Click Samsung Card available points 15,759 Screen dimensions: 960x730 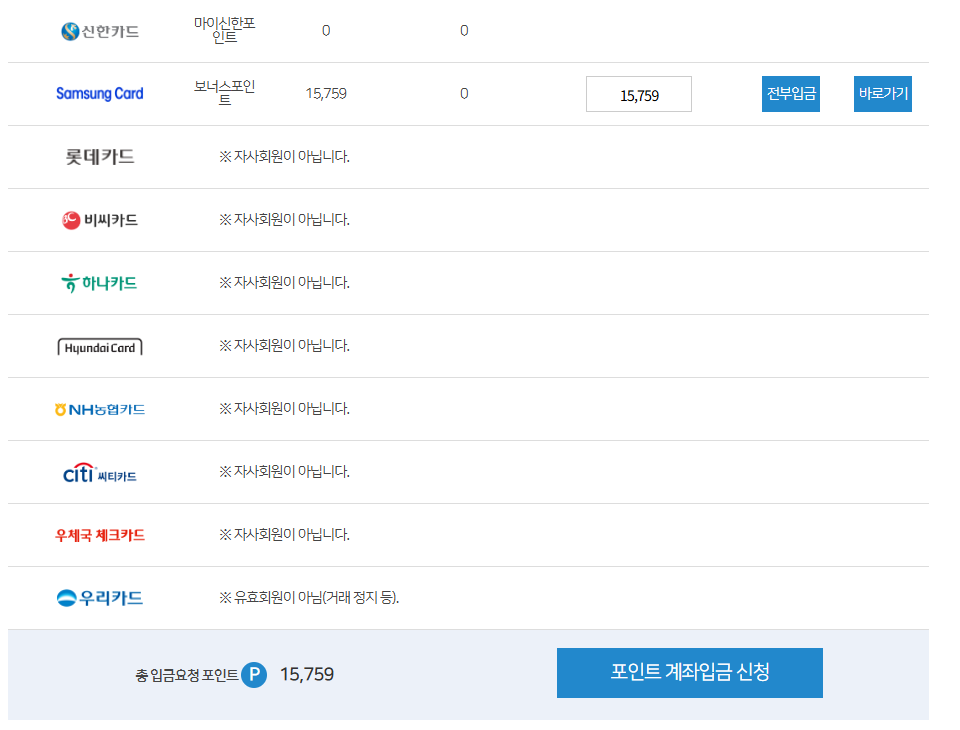click(326, 94)
